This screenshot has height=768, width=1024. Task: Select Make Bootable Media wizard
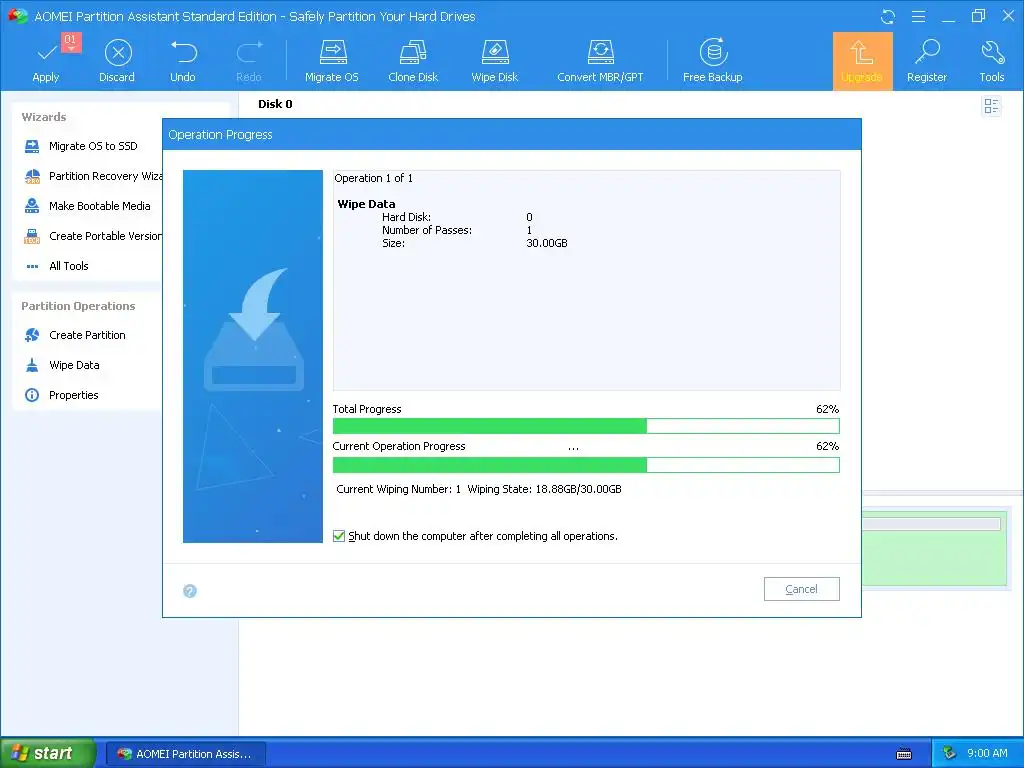(x=87, y=206)
